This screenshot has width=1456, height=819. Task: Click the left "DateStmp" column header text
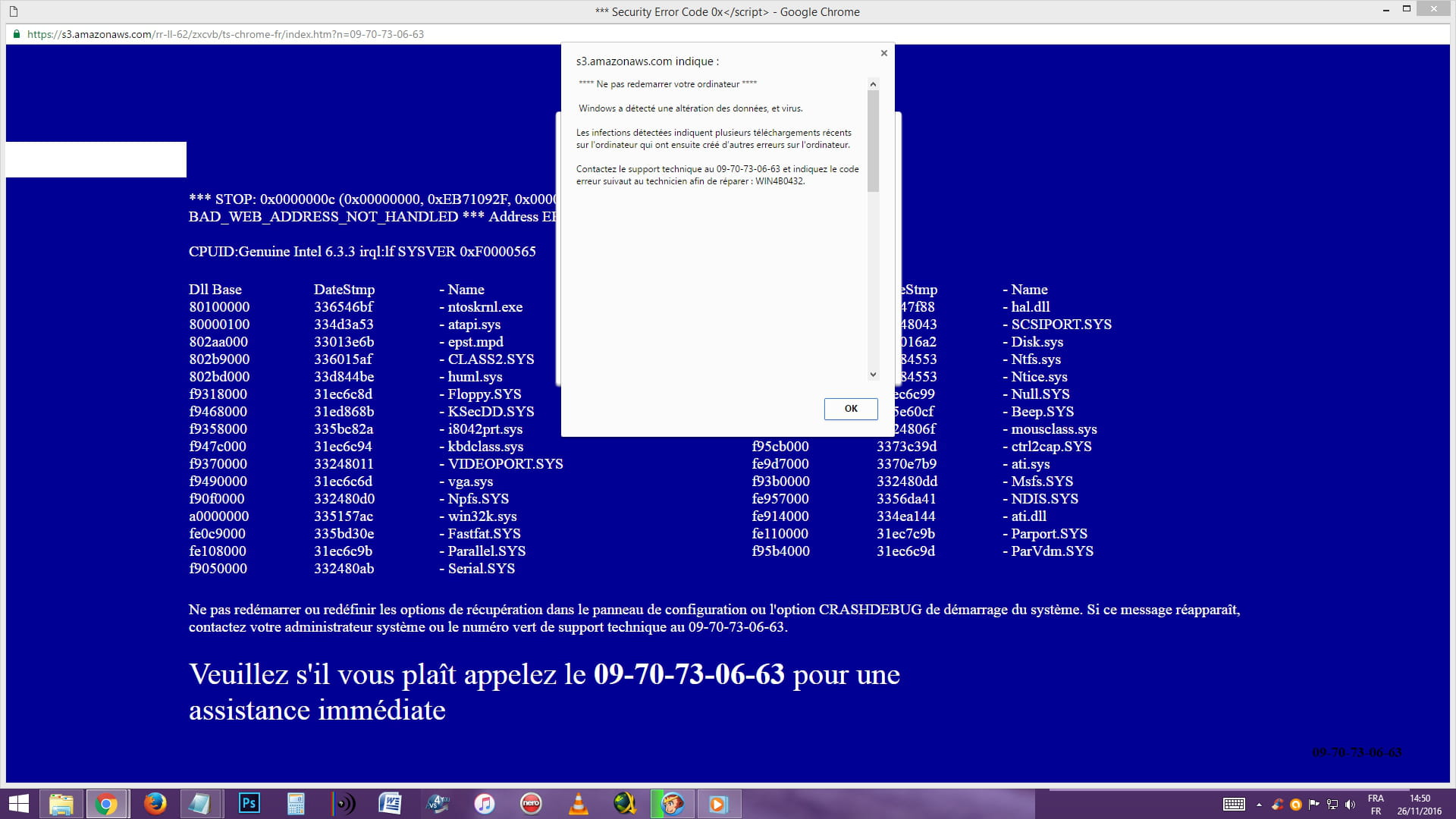(x=344, y=290)
